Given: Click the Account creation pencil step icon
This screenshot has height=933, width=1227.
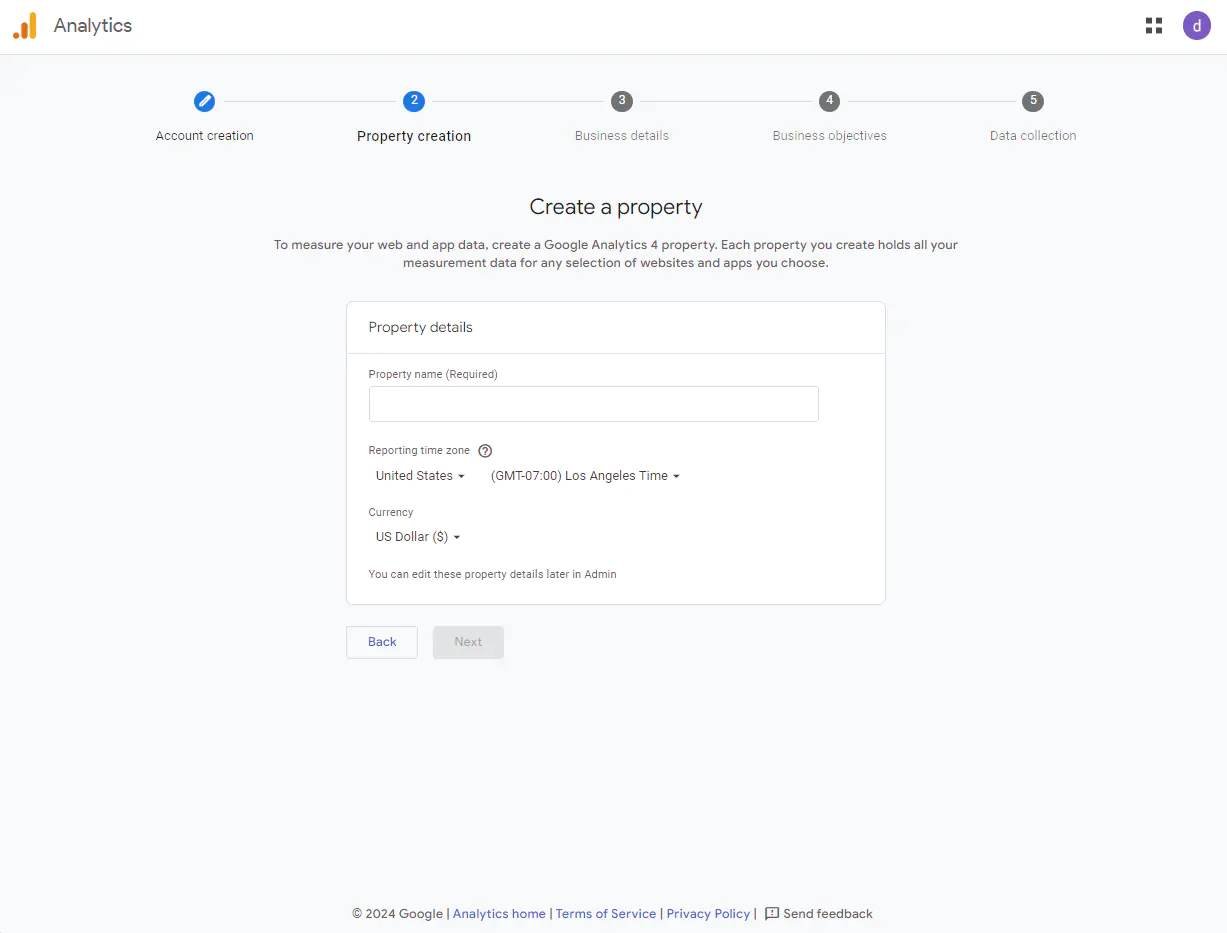Looking at the screenshot, I should [x=204, y=101].
